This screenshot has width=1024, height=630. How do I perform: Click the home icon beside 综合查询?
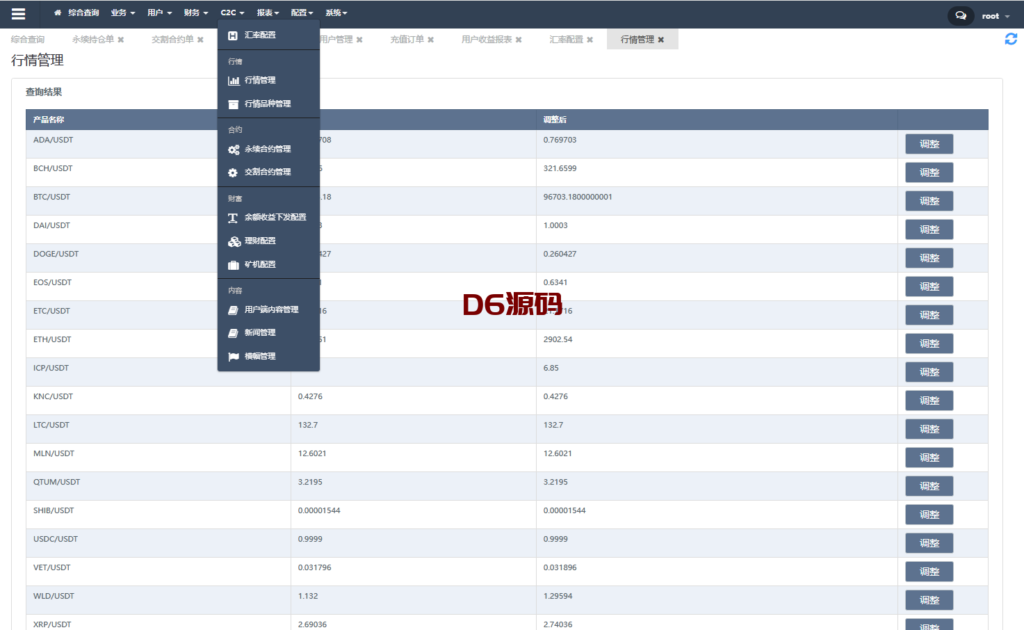(57, 13)
